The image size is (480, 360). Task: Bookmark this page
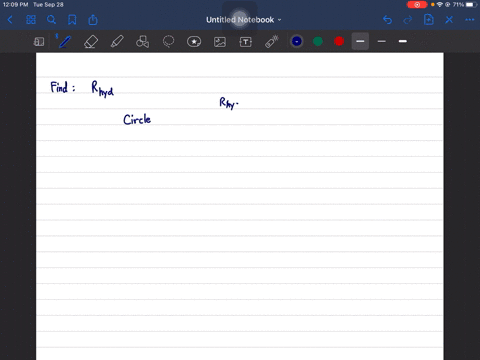[72, 20]
